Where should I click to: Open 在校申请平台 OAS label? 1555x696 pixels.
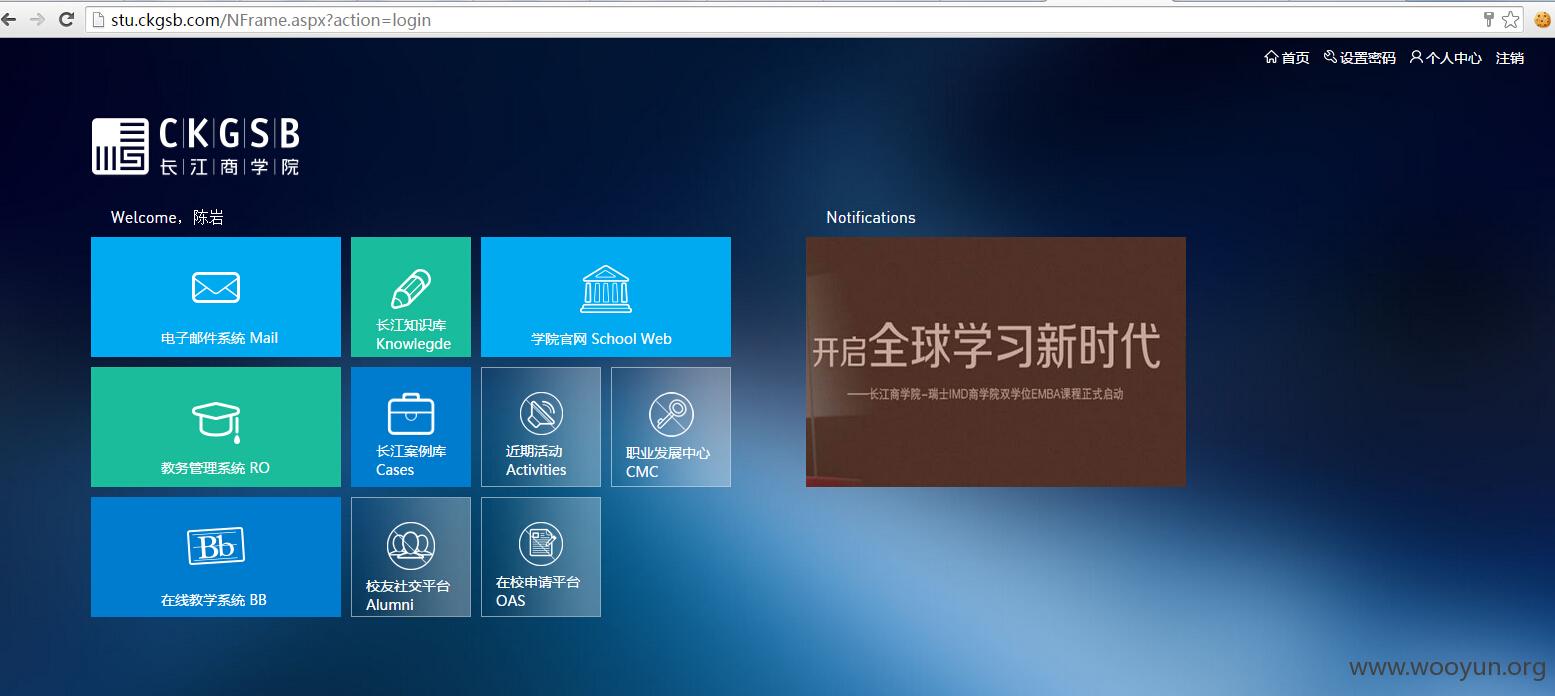538,591
